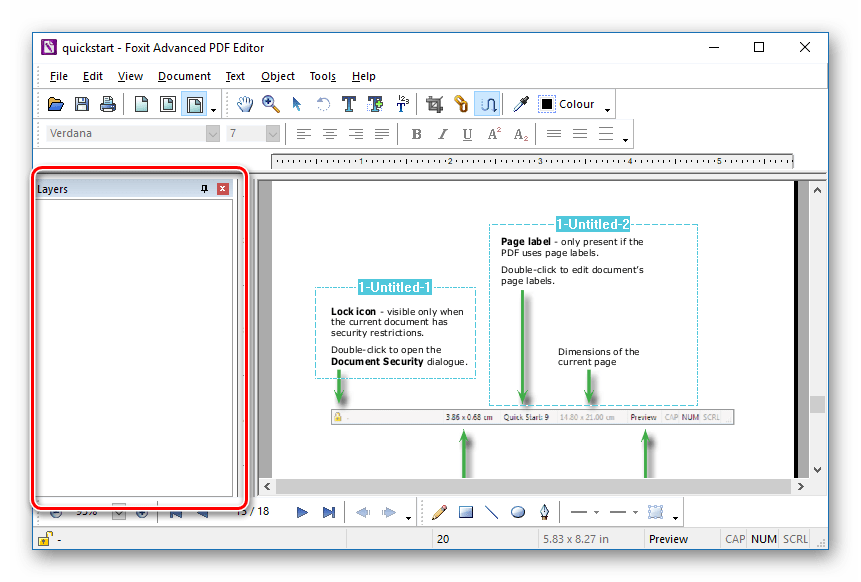Close the Layers panel
861x582 pixels.
click(x=222, y=189)
